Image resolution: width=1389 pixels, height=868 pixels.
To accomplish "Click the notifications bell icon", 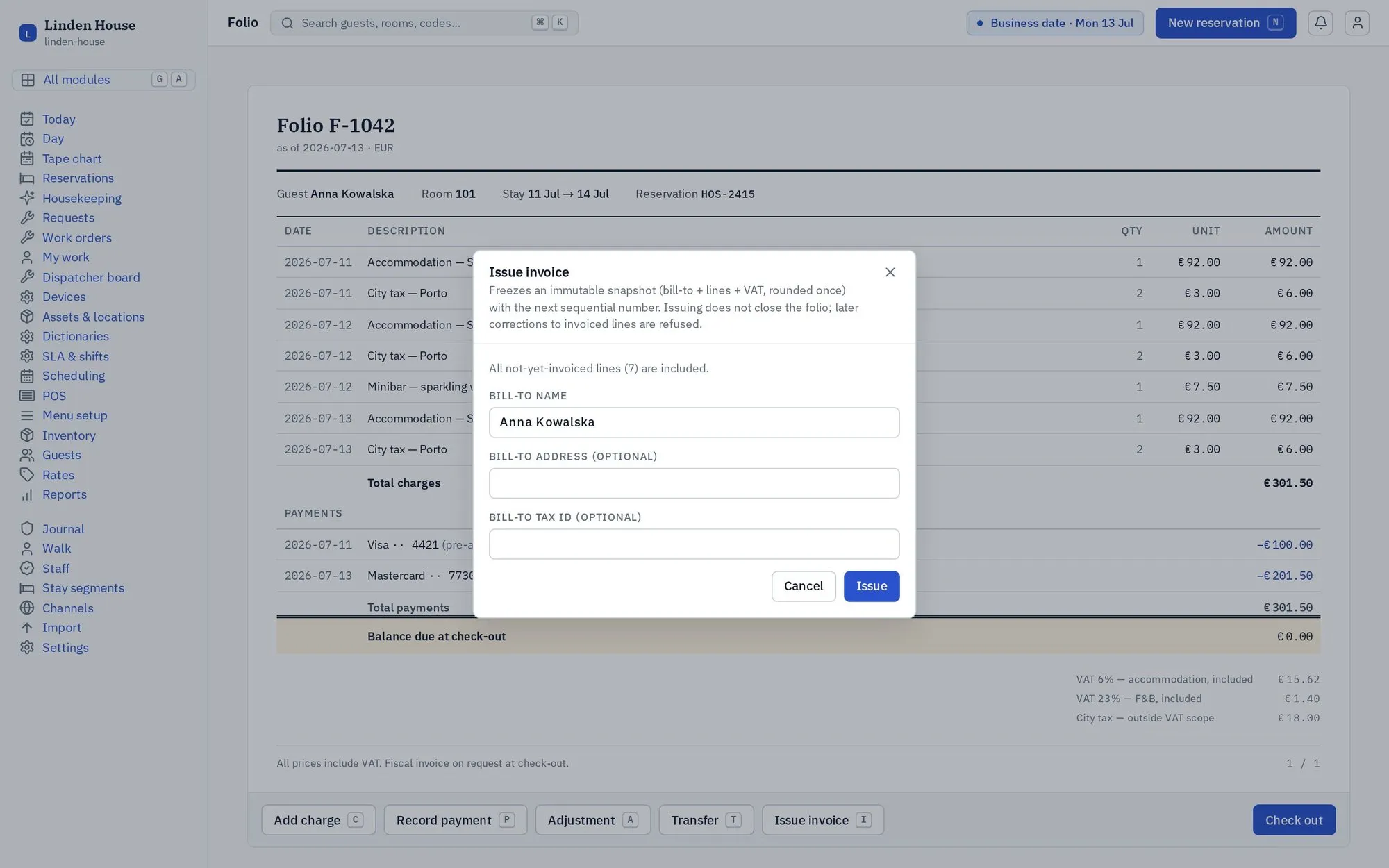I will click(1320, 23).
